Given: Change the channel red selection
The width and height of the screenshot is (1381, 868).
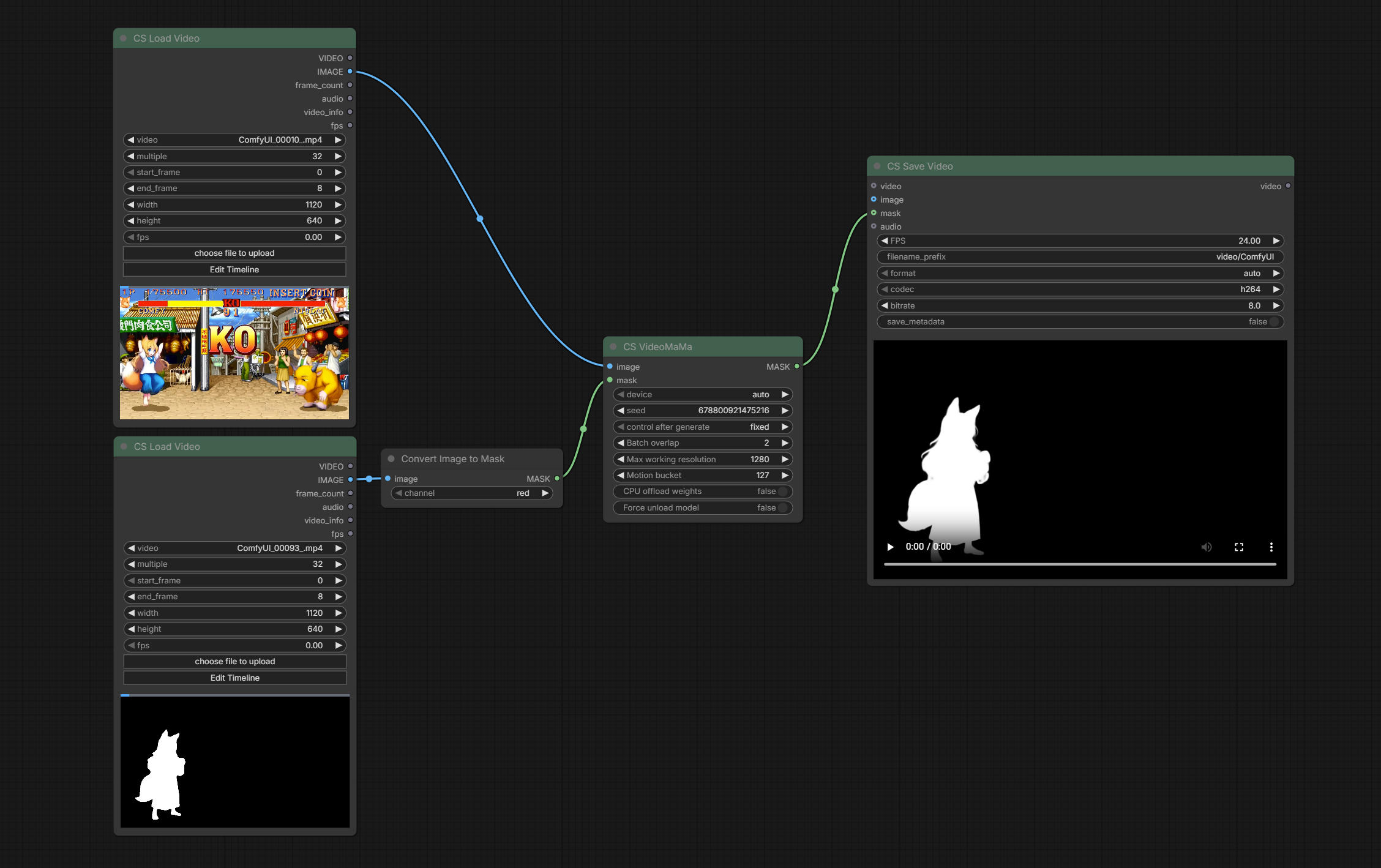Looking at the screenshot, I should [x=472, y=493].
